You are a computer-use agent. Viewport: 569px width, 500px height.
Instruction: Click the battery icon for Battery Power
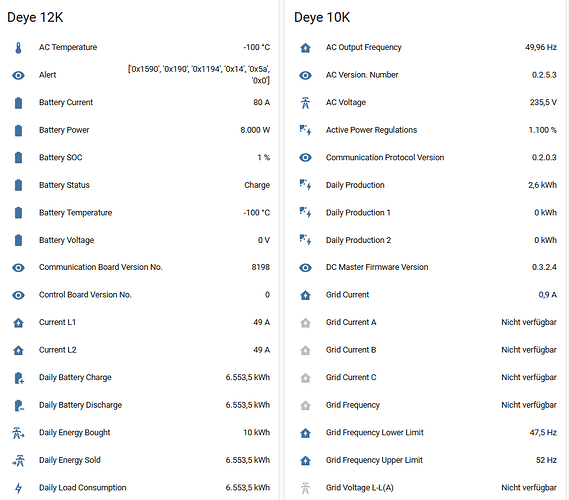[19, 130]
